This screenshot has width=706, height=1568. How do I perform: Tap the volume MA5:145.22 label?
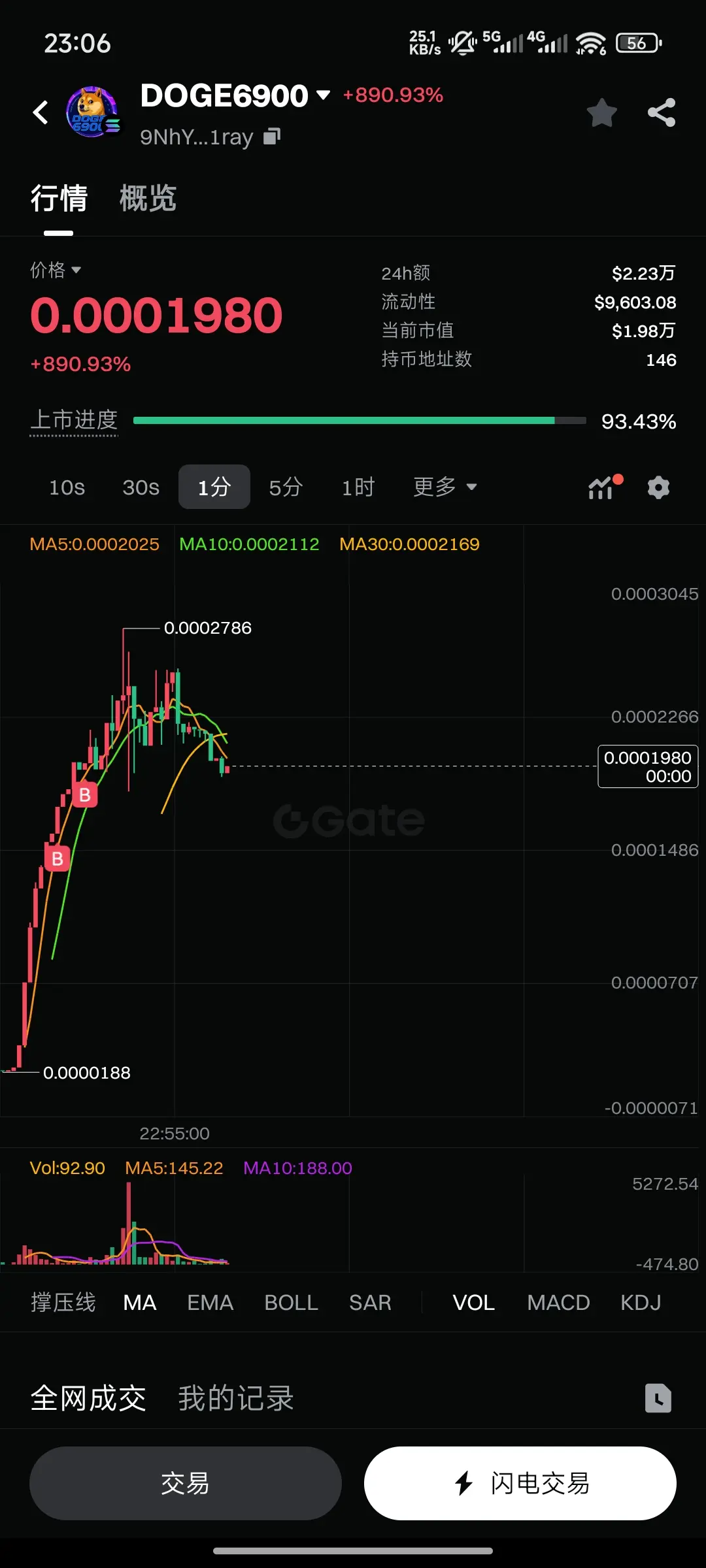[175, 1168]
